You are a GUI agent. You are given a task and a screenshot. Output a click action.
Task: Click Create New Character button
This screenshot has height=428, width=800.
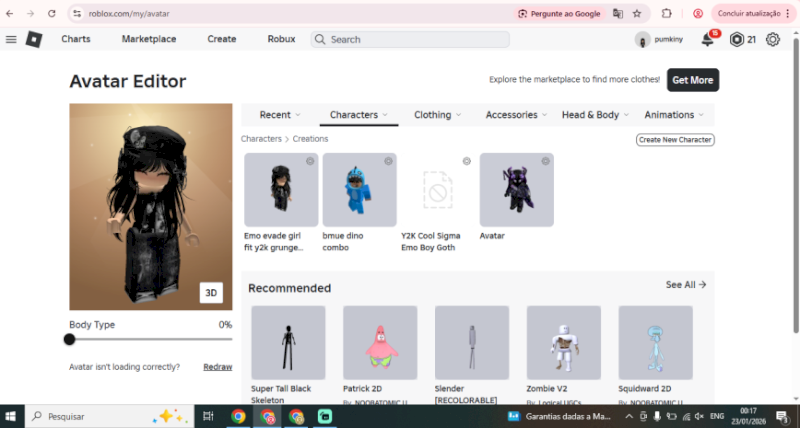pyautogui.click(x=675, y=140)
